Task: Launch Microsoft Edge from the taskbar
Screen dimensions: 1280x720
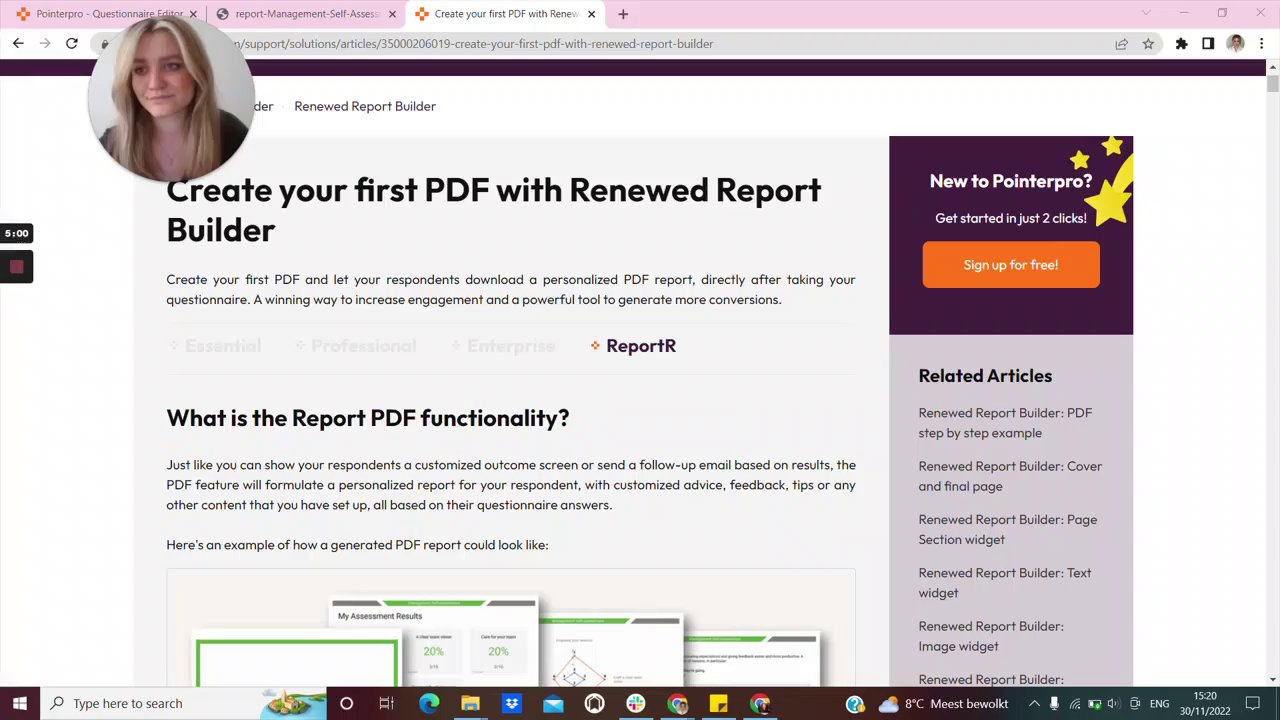Action: click(429, 704)
